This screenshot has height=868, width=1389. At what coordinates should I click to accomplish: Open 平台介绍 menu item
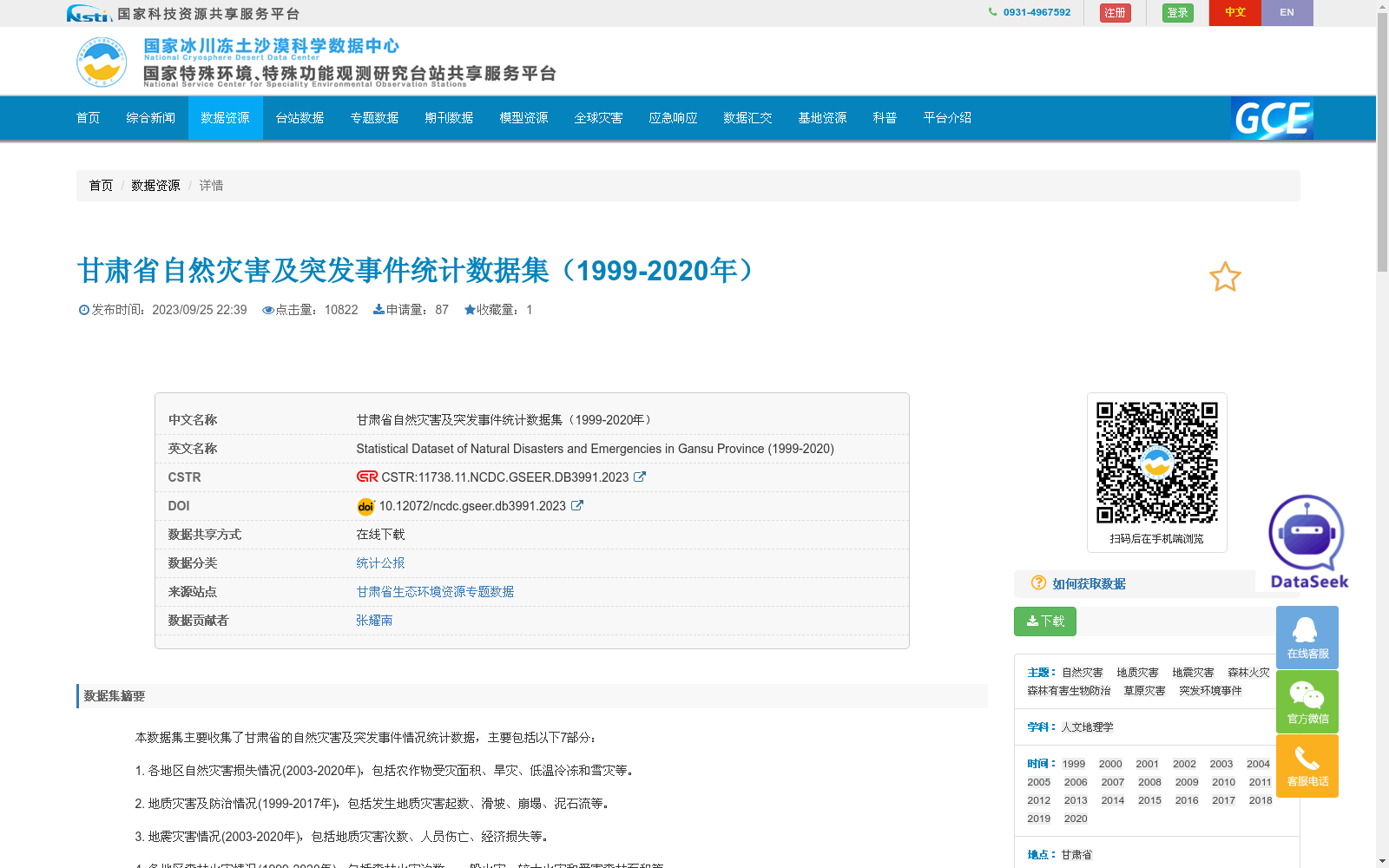click(x=948, y=118)
